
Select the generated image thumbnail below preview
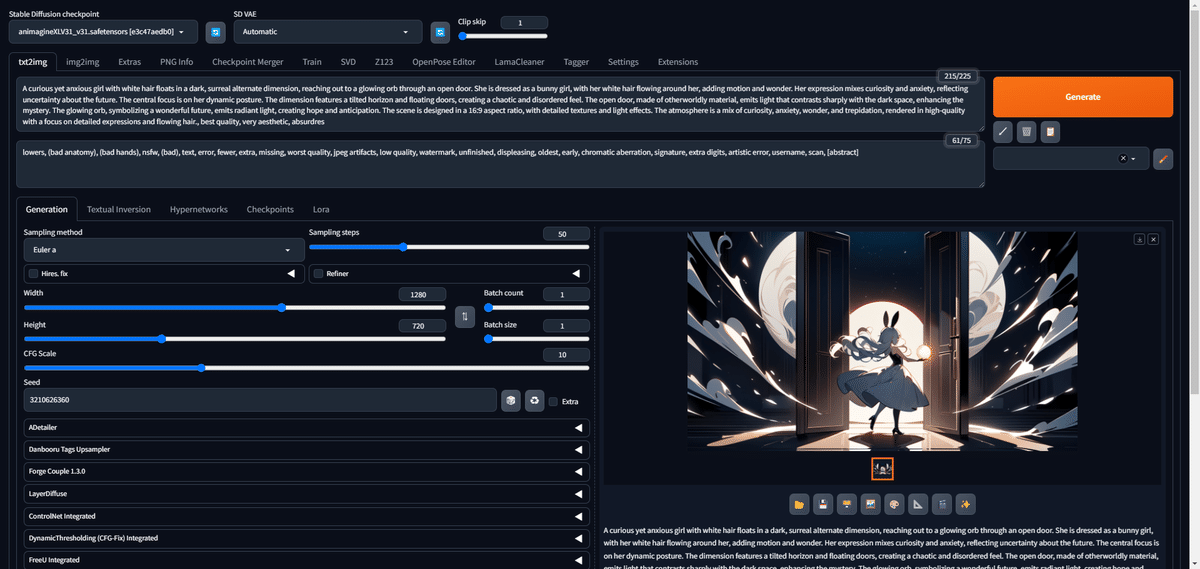click(882, 468)
